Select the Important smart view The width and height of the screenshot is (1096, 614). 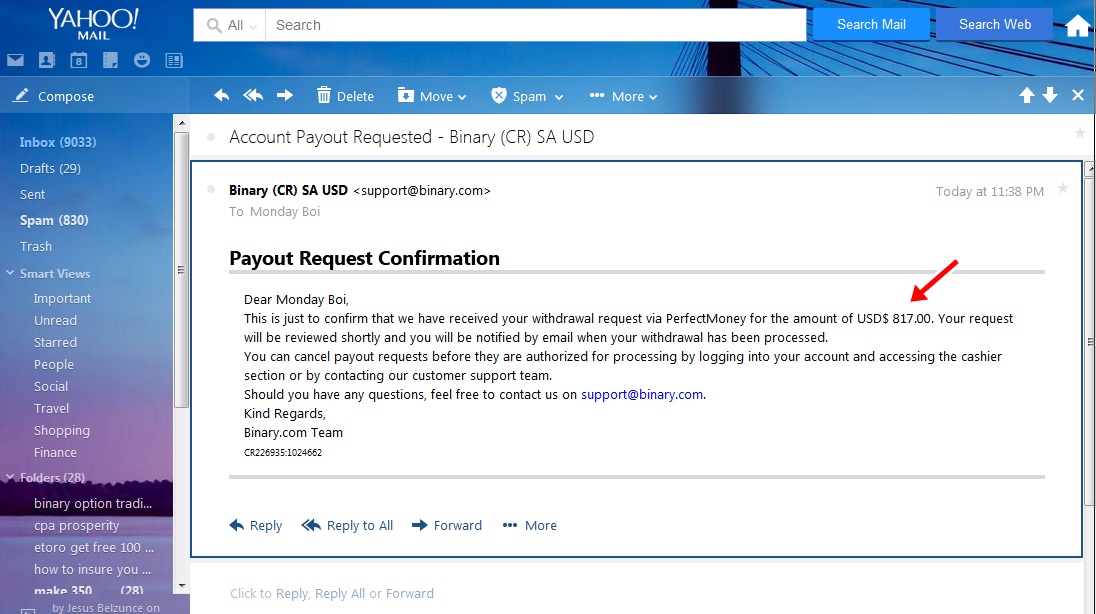pos(62,299)
